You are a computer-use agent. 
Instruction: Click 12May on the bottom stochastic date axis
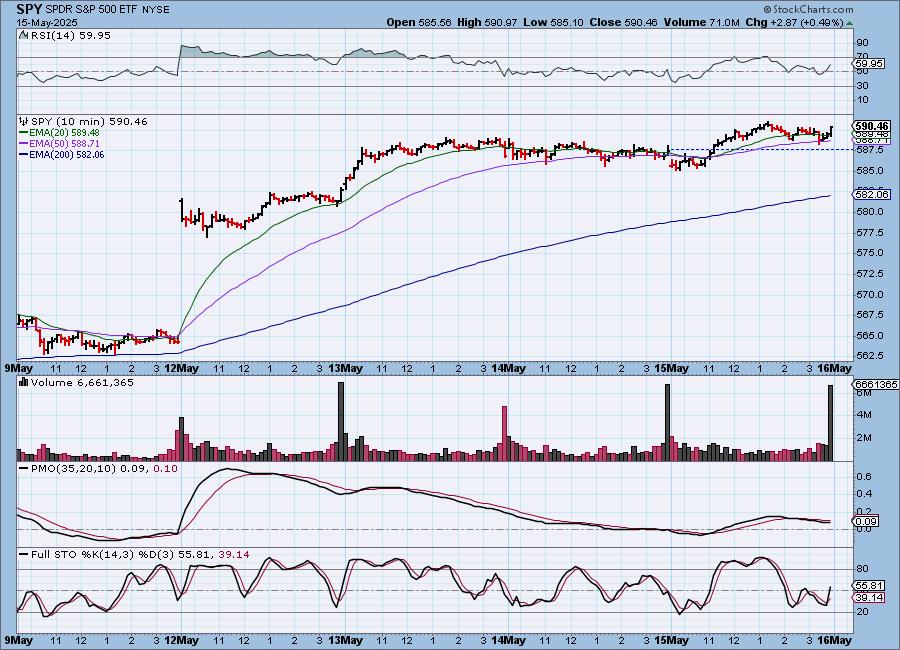coord(181,640)
